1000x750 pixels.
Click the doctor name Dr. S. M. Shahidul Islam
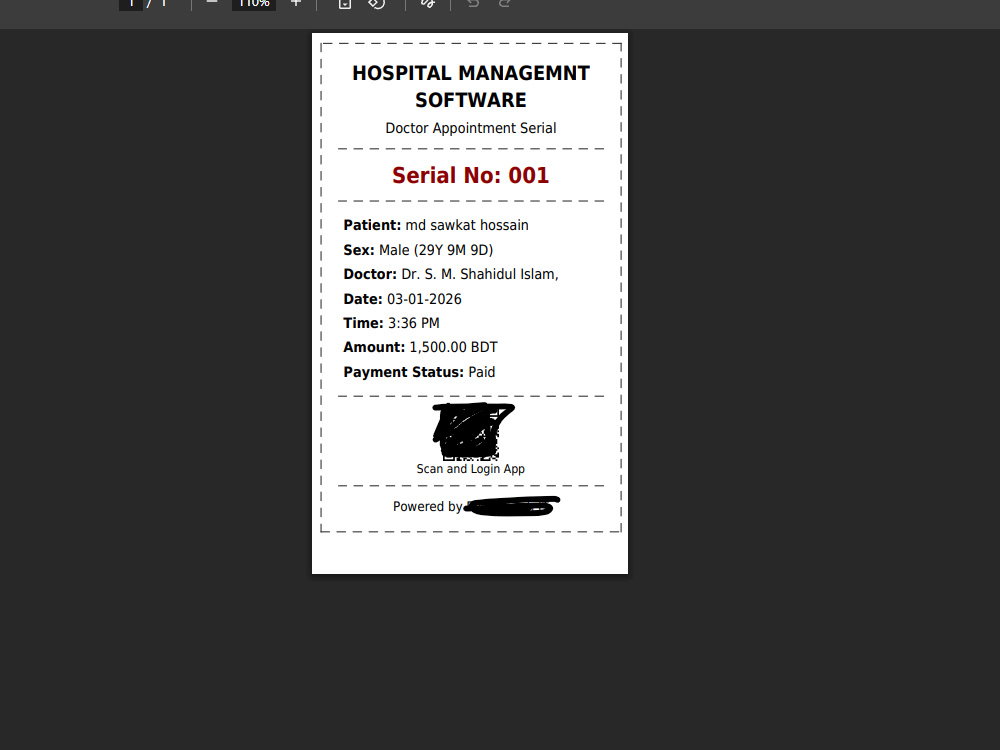[x=480, y=274]
